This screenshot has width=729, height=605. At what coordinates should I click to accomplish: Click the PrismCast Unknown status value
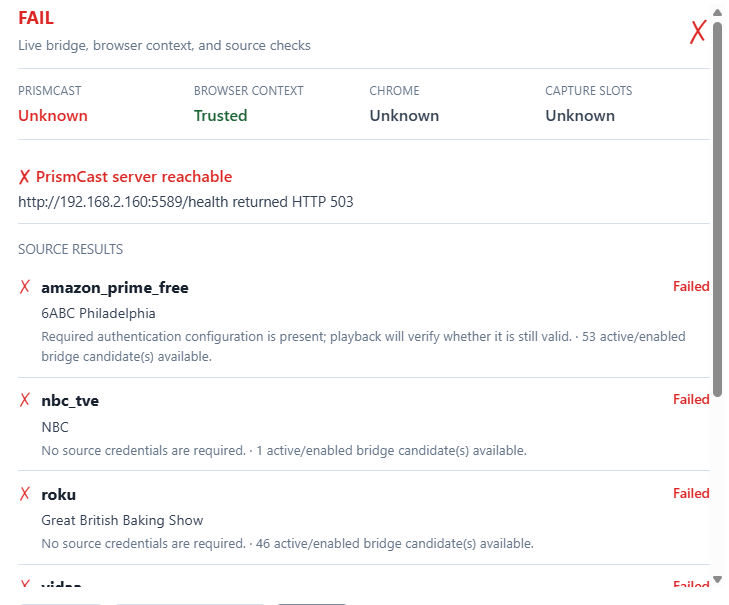click(x=53, y=115)
